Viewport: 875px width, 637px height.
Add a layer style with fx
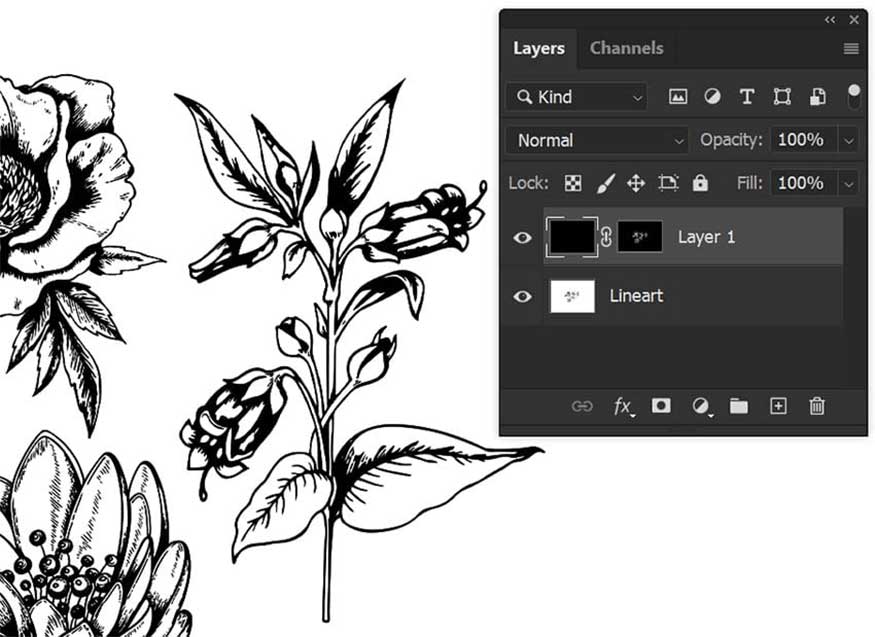pos(623,407)
